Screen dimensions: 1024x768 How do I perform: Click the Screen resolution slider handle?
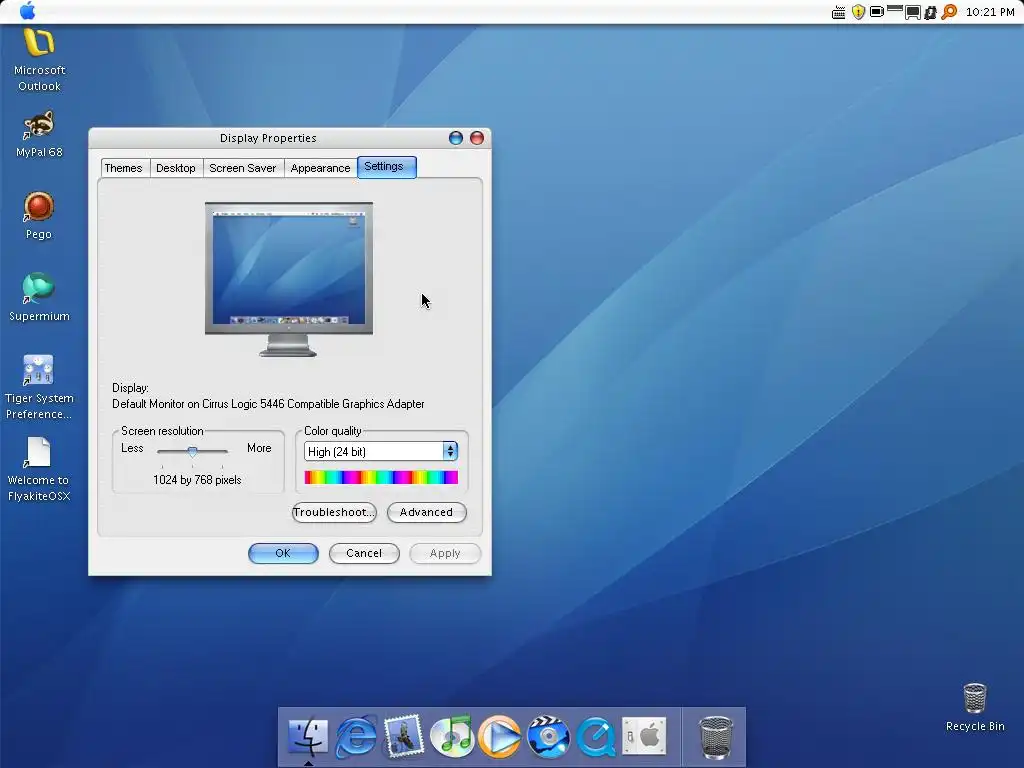coord(192,451)
